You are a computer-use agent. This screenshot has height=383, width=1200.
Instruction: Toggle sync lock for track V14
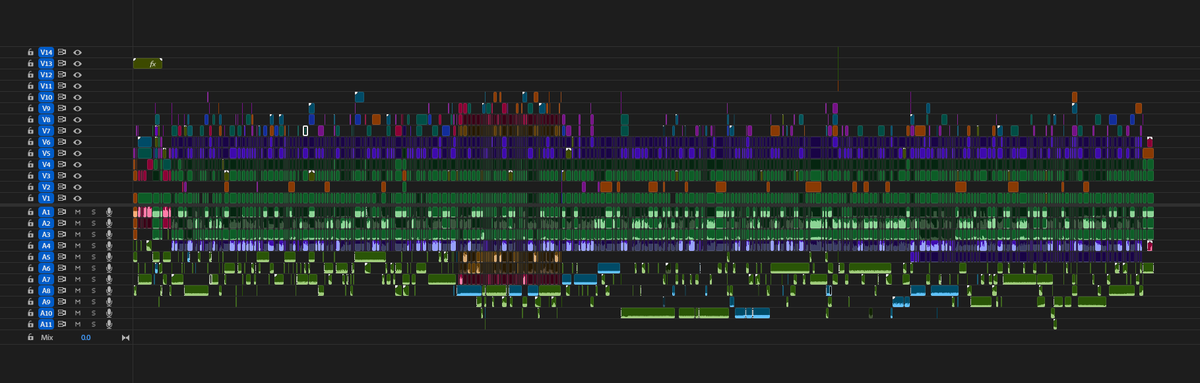(62, 52)
